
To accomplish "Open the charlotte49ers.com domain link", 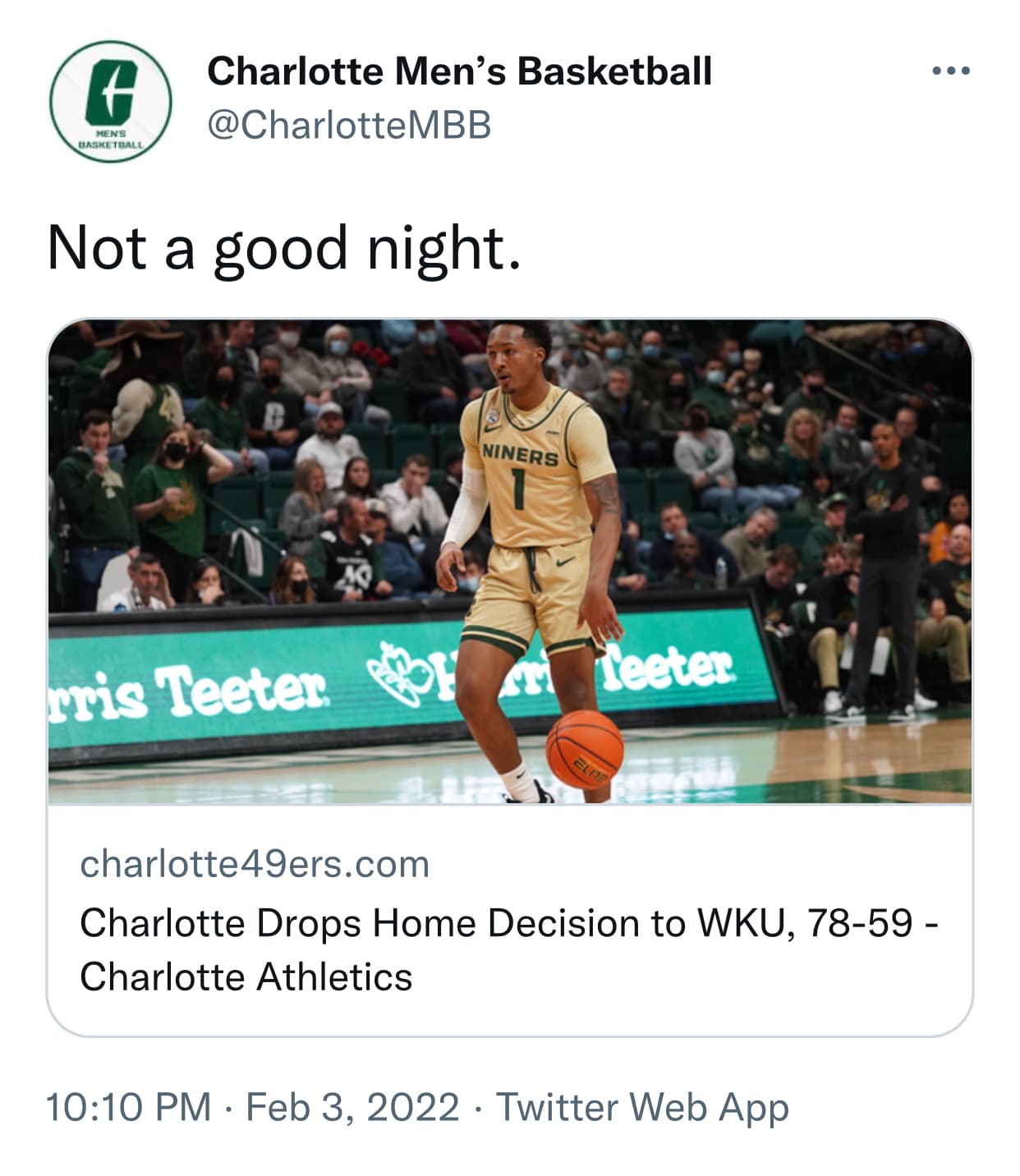I will (255, 864).
